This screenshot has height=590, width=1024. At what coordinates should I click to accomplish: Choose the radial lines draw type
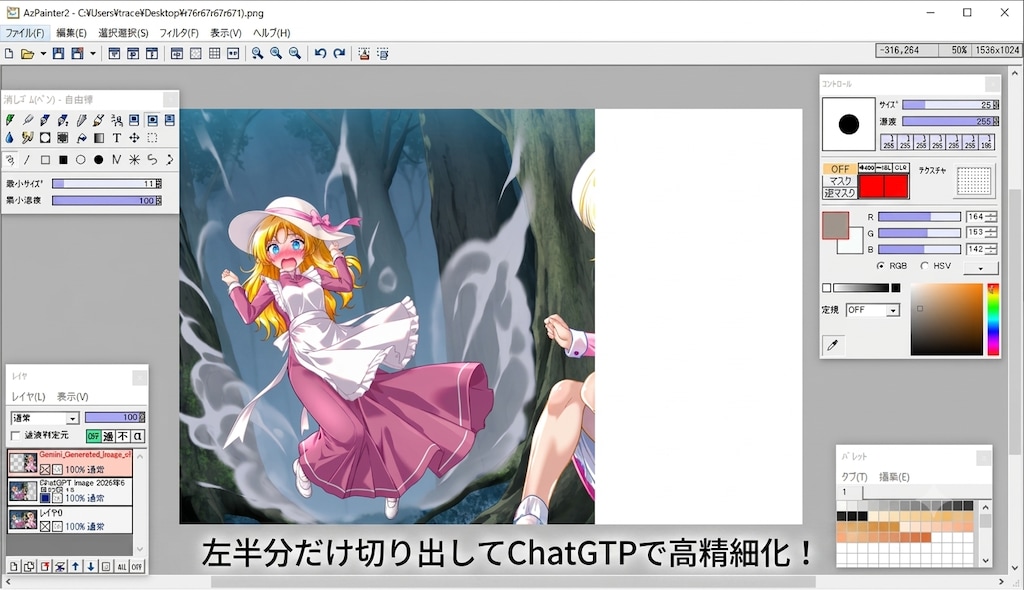click(134, 159)
